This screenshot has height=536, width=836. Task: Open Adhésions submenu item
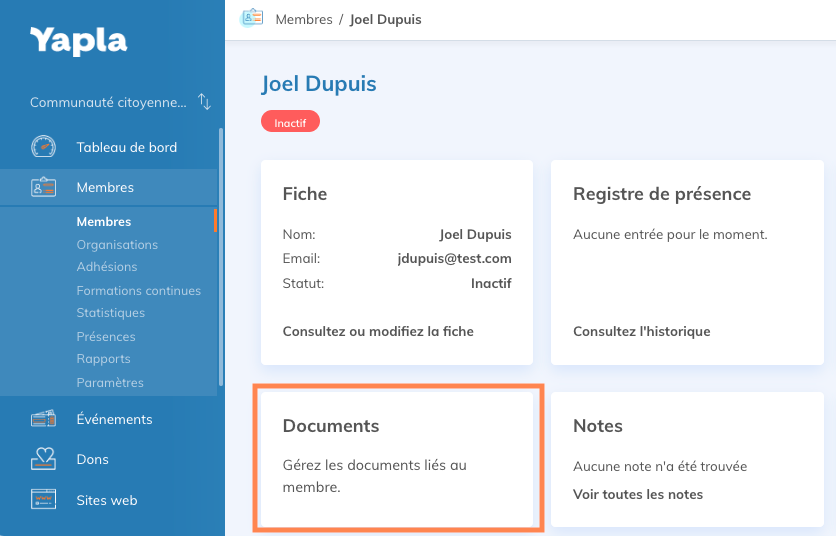click(107, 267)
